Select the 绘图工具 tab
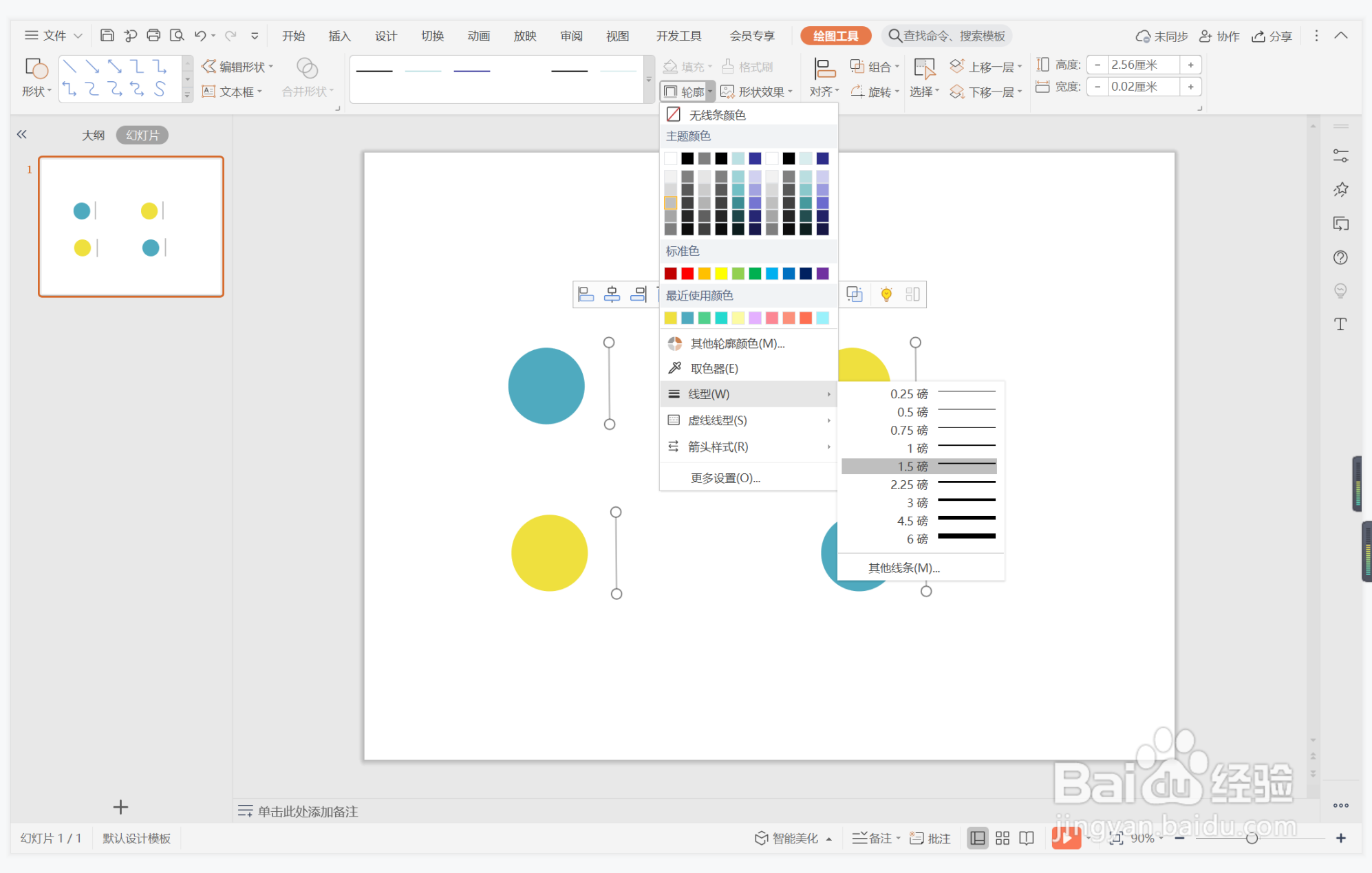 pyautogui.click(x=835, y=36)
